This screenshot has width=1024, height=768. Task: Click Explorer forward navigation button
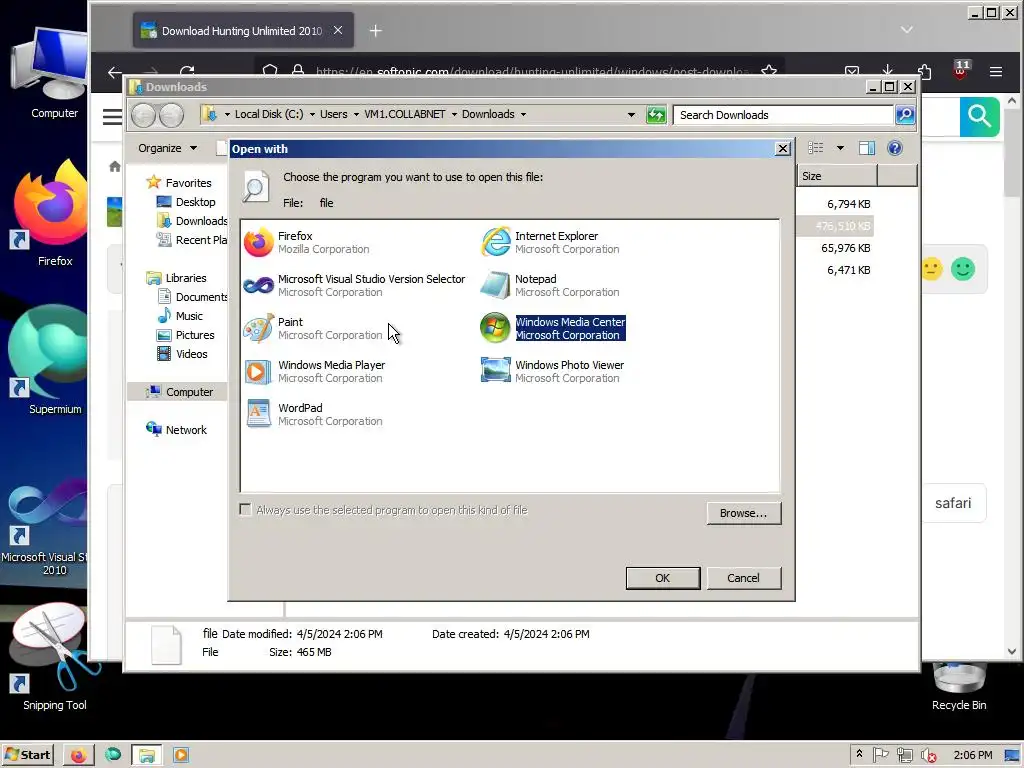tap(171, 116)
